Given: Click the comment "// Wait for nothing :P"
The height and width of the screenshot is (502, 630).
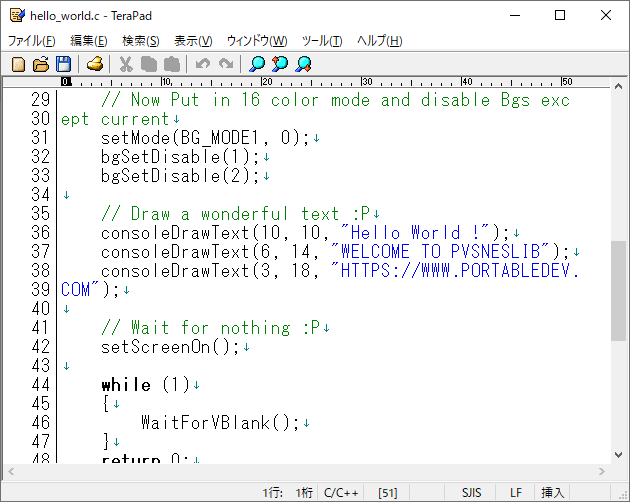Looking at the screenshot, I should (210, 328).
